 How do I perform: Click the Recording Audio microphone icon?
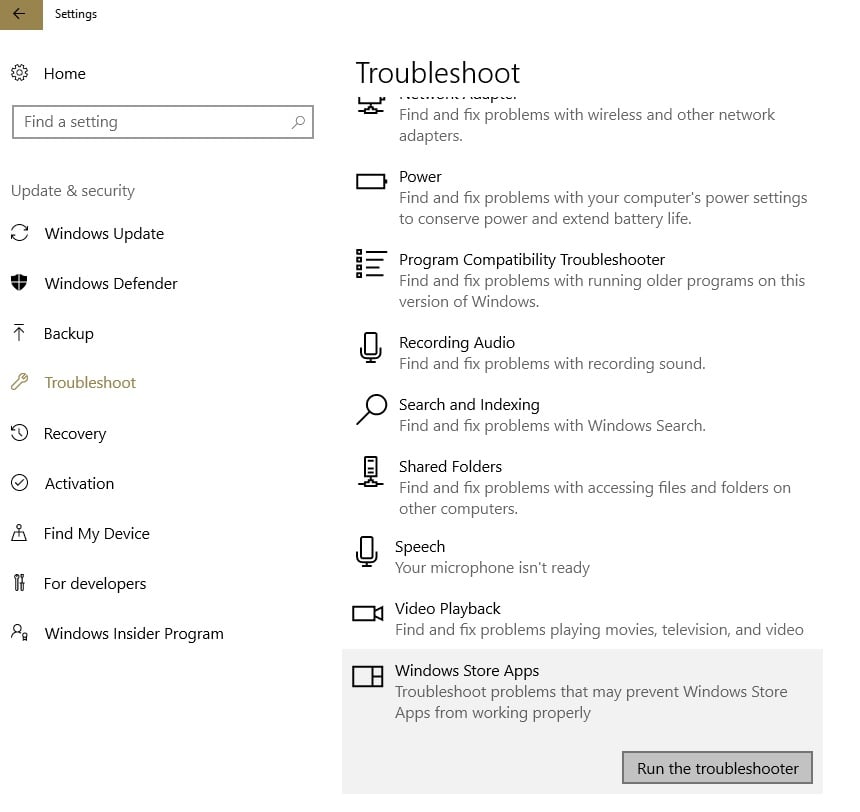(x=370, y=347)
